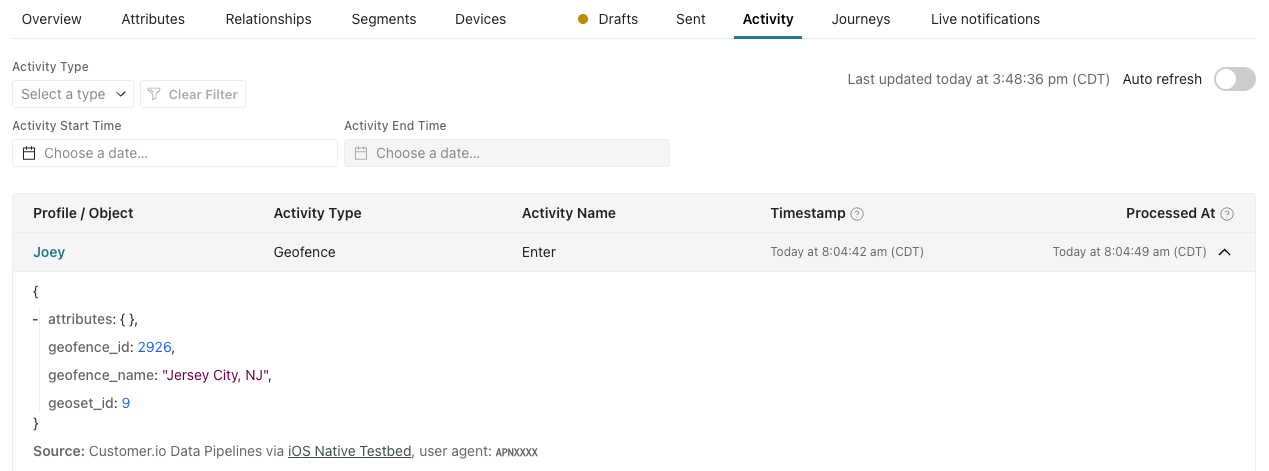Click the Last updated today timestamp text
The width and height of the screenshot is (1269, 471).
[x=978, y=79]
